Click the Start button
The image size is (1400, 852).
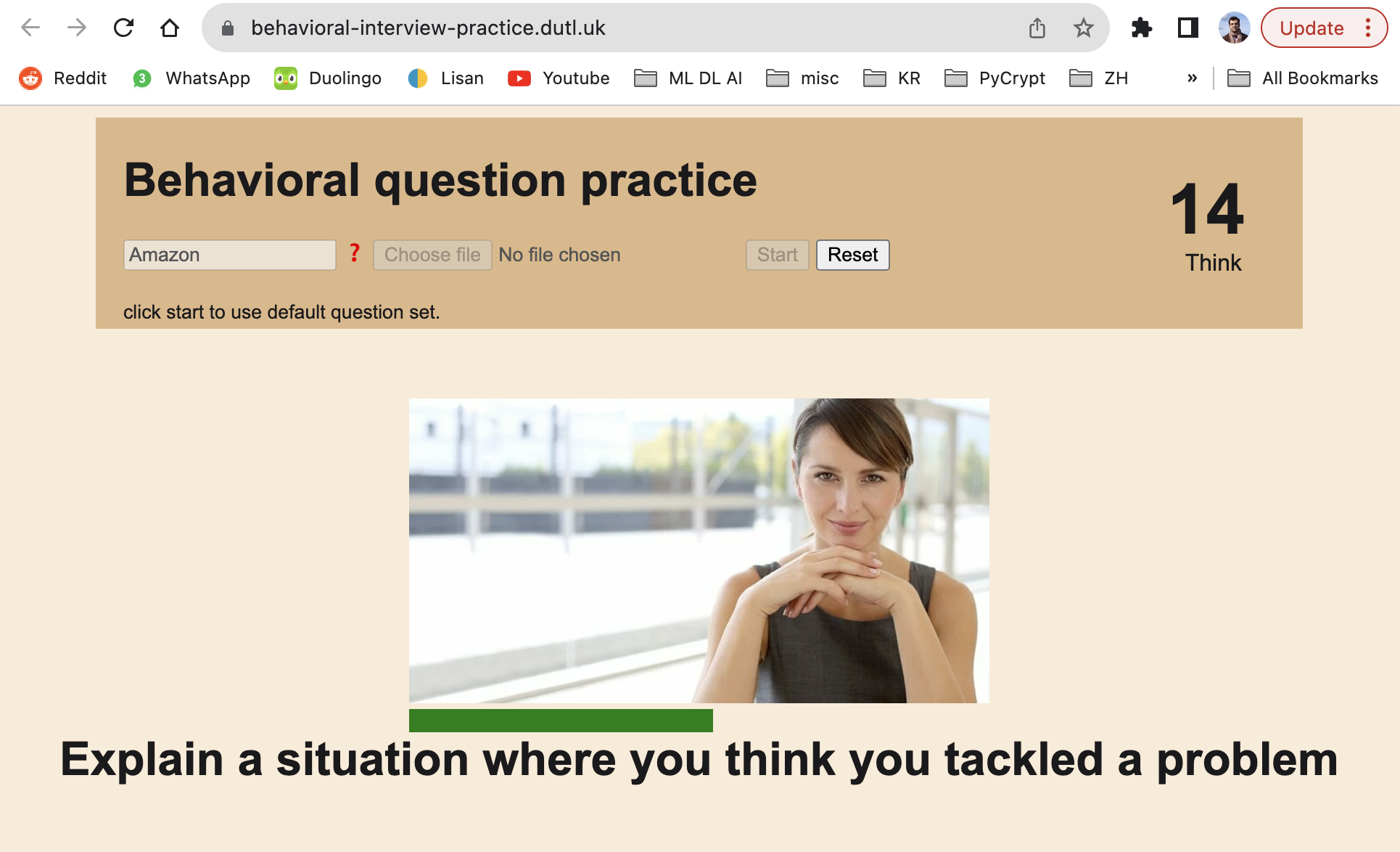coord(779,255)
